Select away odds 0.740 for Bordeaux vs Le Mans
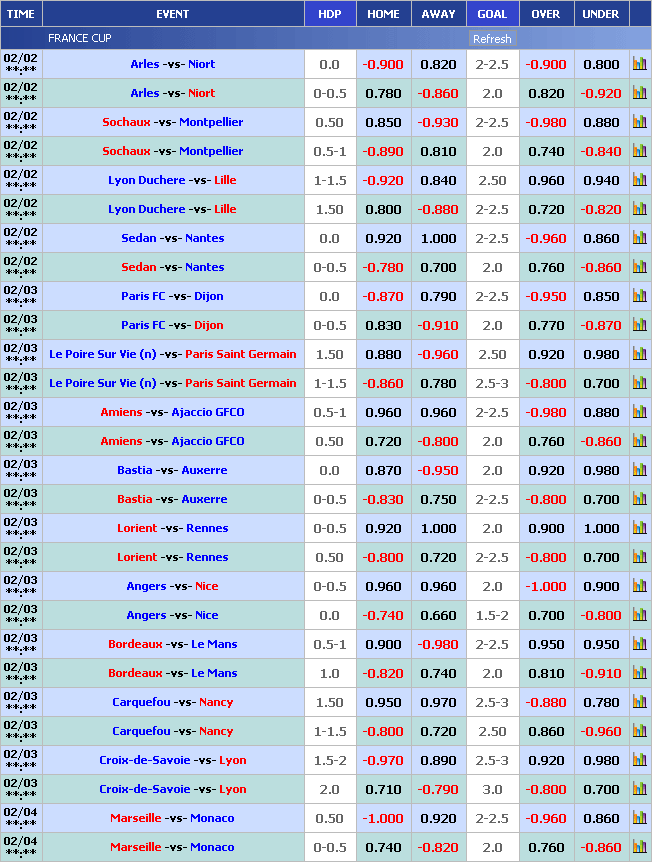Image resolution: width=652 pixels, height=862 pixels. tap(438, 673)
